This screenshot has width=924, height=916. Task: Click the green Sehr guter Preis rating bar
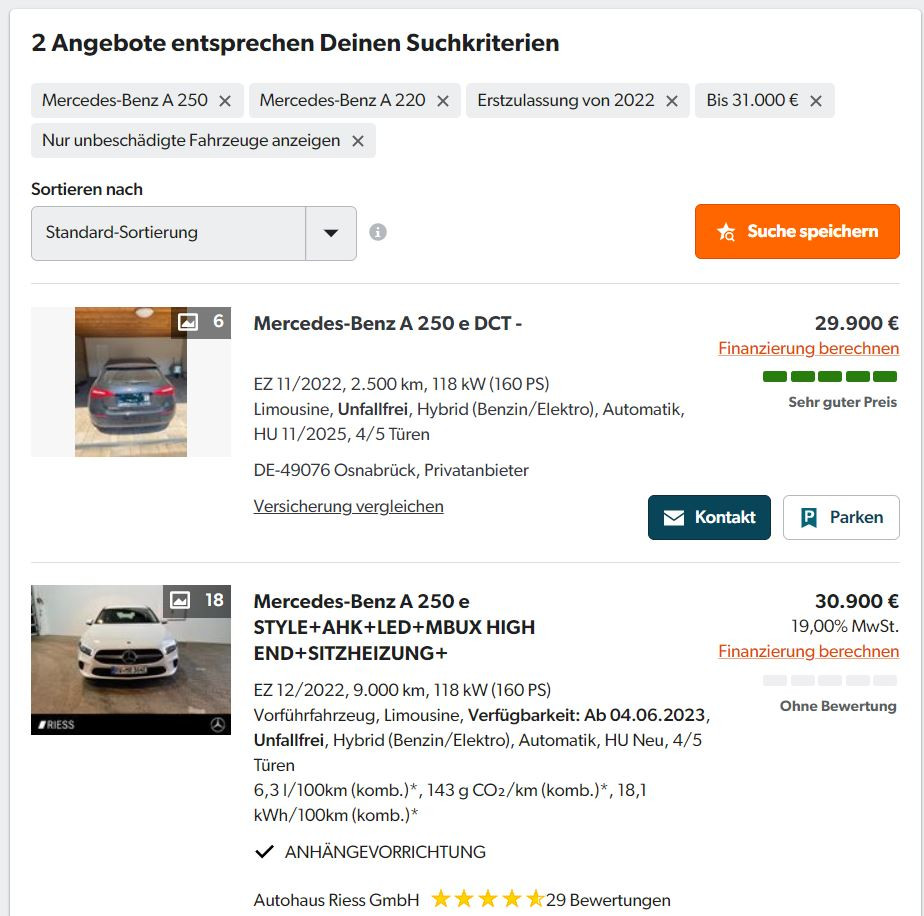[x=829, y=376]
